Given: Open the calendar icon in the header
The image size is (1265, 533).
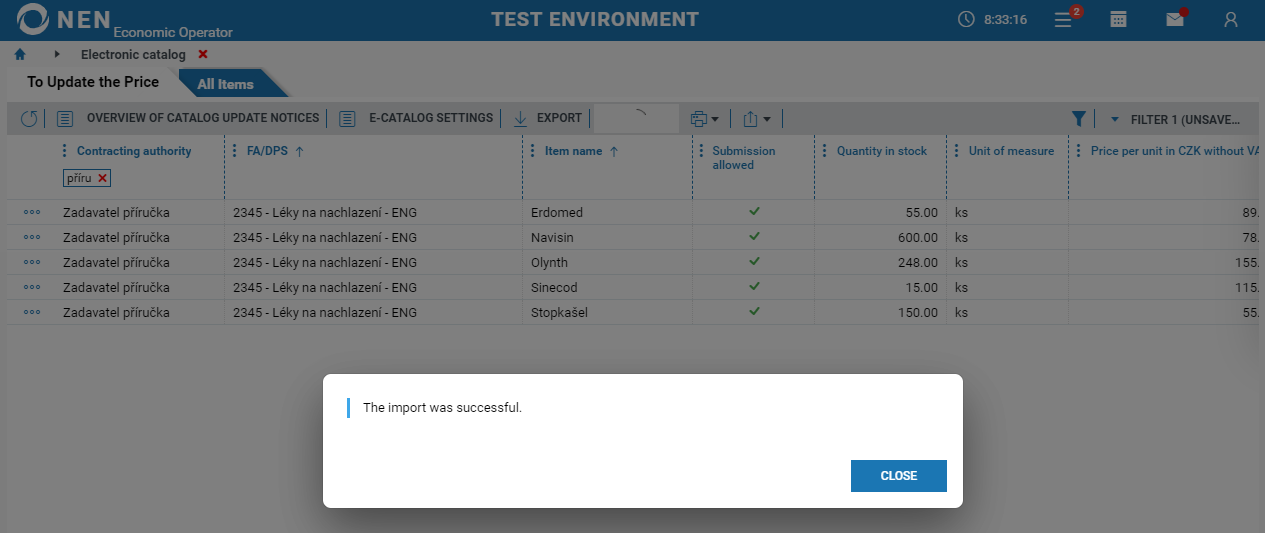Looking at the screenshot, I should point(1119,20).
